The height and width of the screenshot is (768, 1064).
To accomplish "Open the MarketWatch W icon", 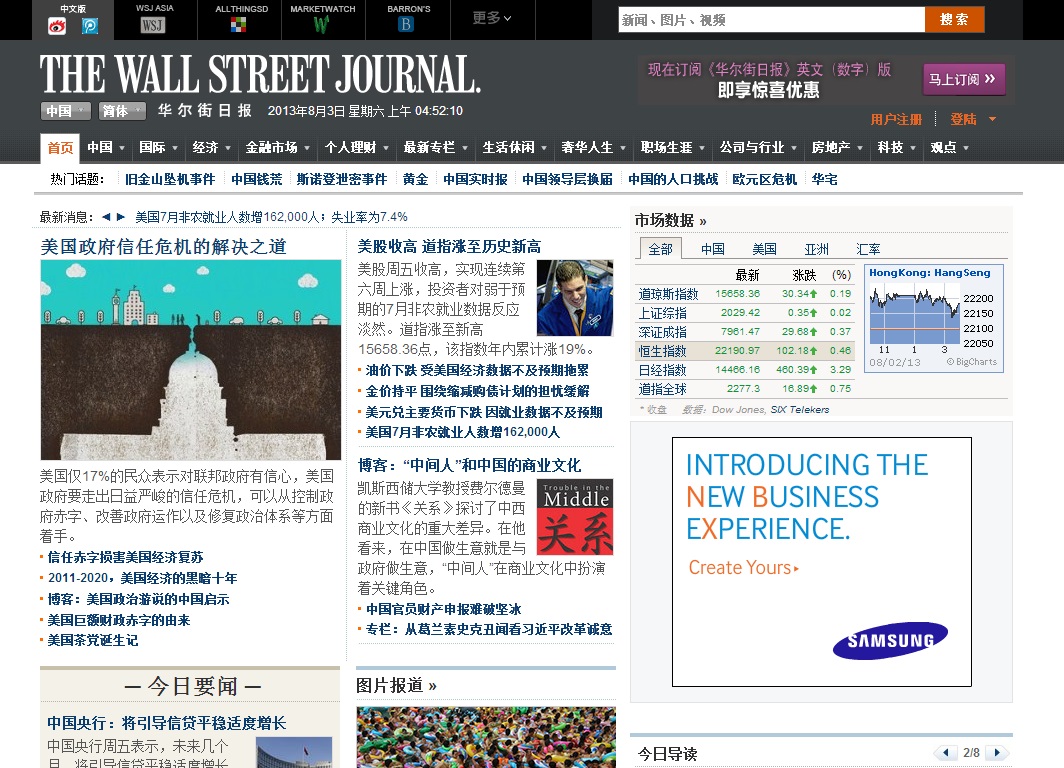I will tap(322, 25).
